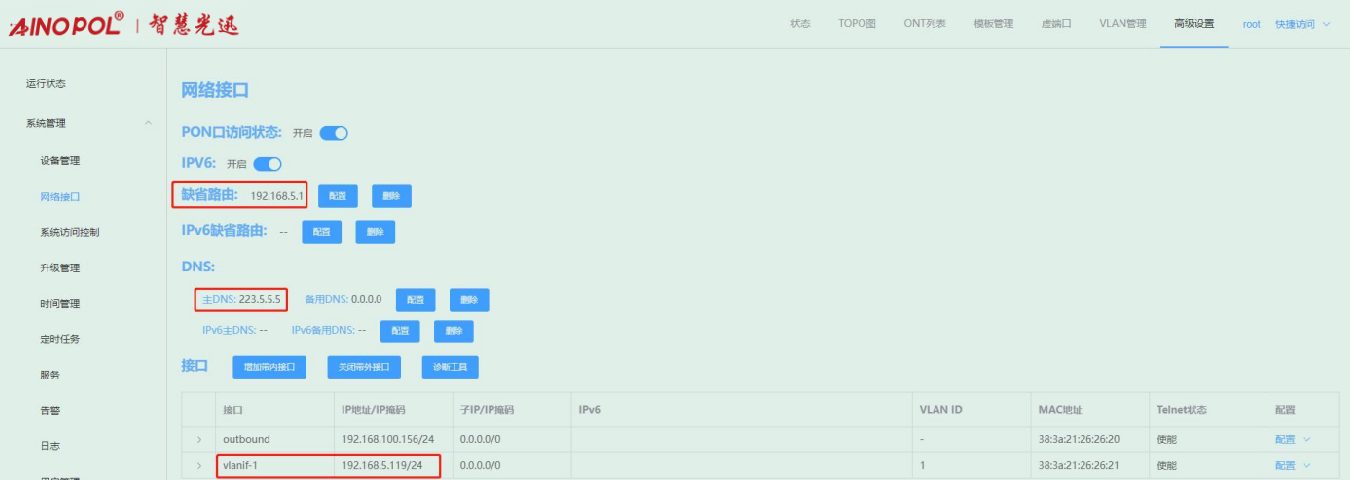Delete the default route 192.168.5.1

391,196
